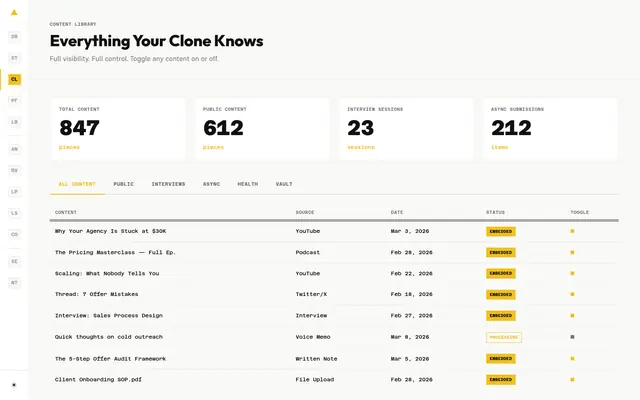This screenshot has width=640, height=400.
Task: Toggle 'Scaling: What Nobody Tells You' row
Action: point(572,273)
